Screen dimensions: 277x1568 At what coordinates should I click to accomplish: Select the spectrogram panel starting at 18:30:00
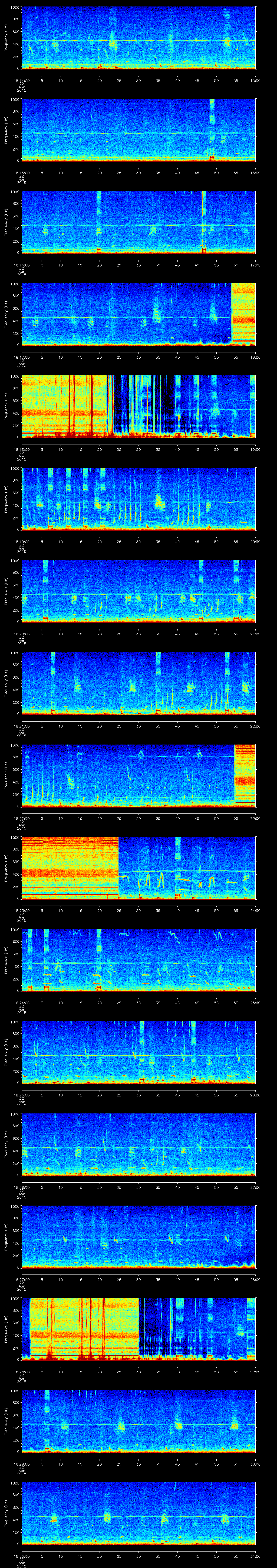point(138,1513)
